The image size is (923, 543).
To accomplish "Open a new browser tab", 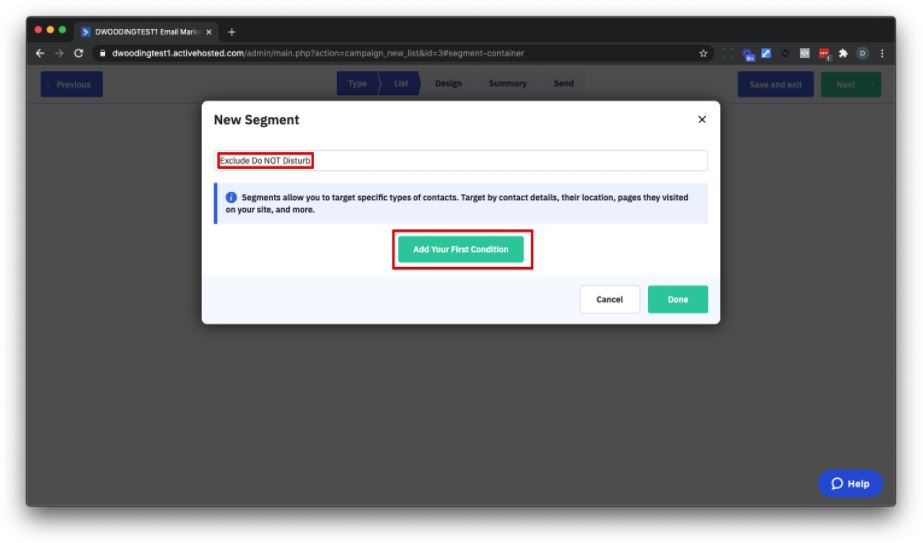I will click(x=231, y=32).
